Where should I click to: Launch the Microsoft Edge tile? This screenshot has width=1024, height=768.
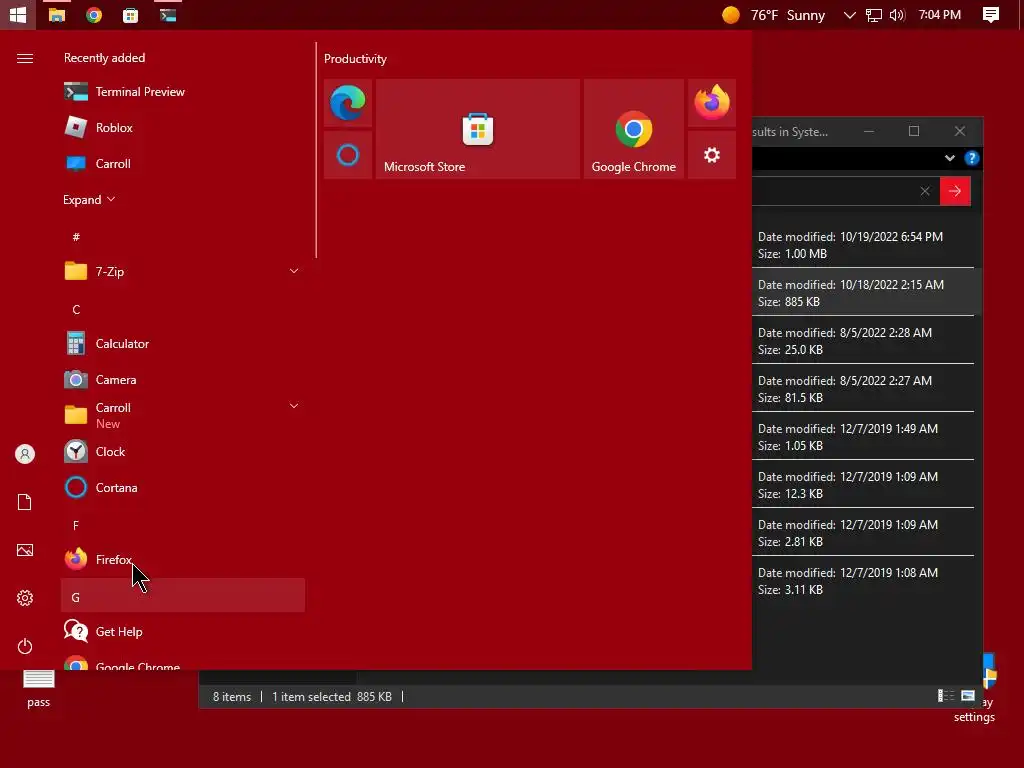click(348, 103)
